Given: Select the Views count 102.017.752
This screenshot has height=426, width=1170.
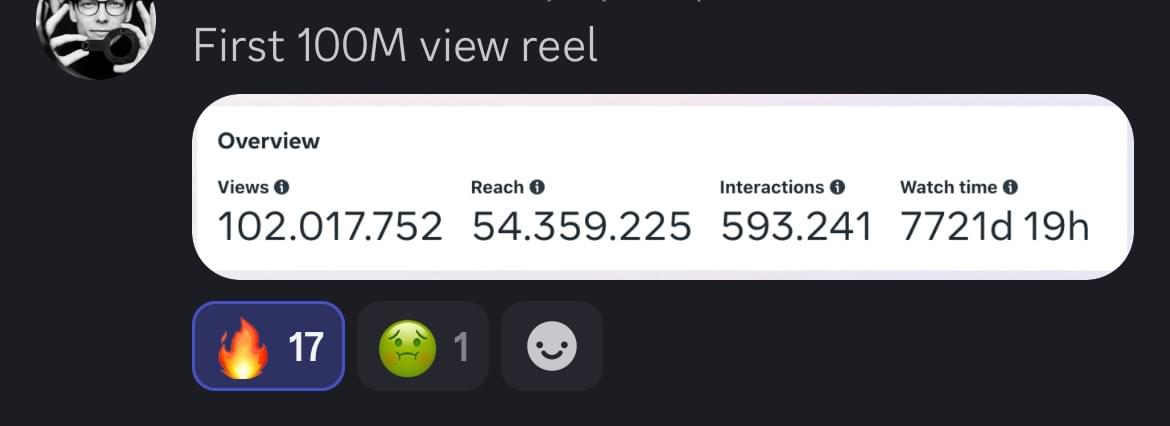Looking at the screenshot, I should pyautogui.click(x=329, y=227).
